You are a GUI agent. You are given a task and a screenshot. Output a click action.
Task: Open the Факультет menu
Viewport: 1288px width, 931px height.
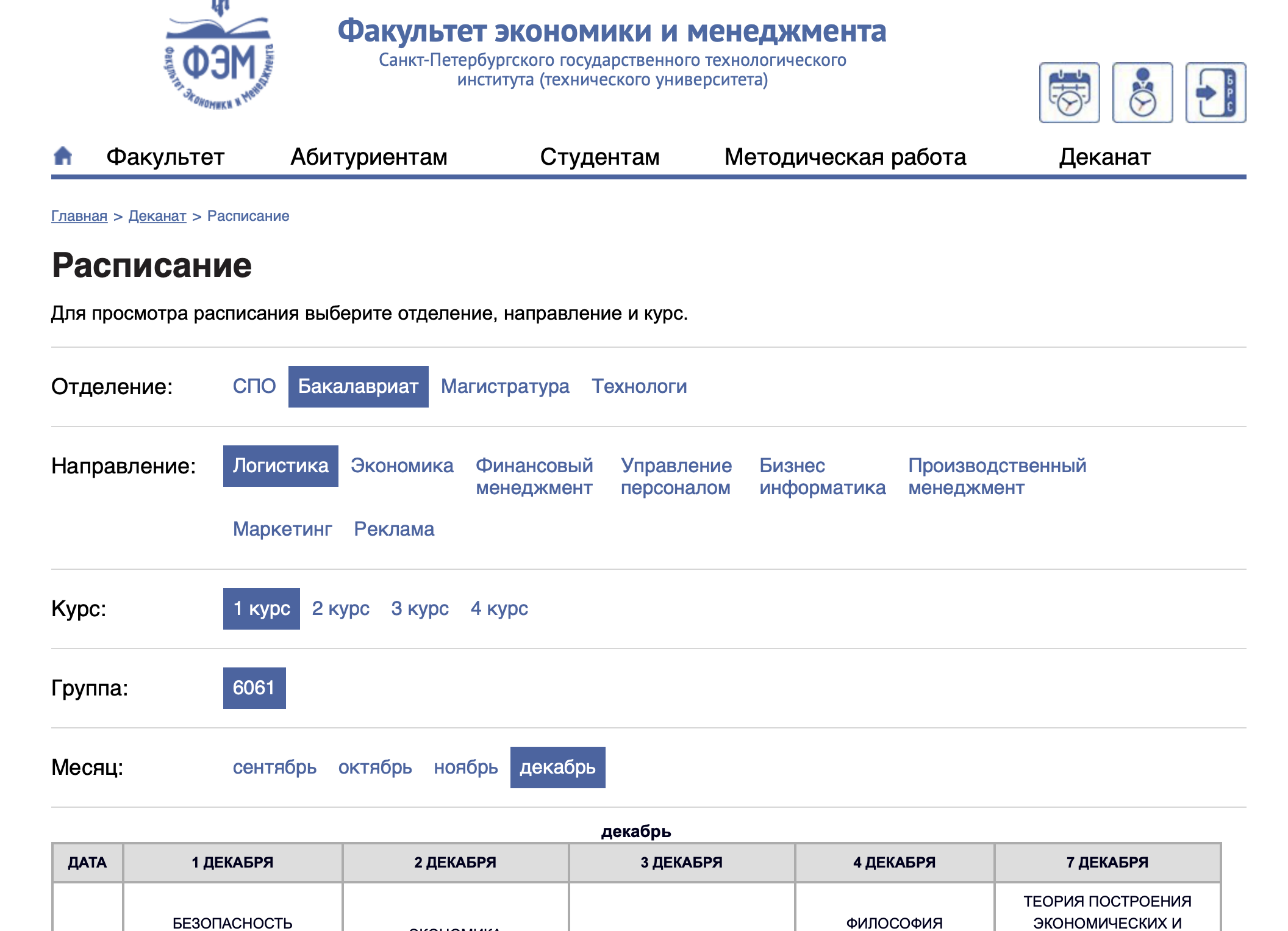[165, 157]
